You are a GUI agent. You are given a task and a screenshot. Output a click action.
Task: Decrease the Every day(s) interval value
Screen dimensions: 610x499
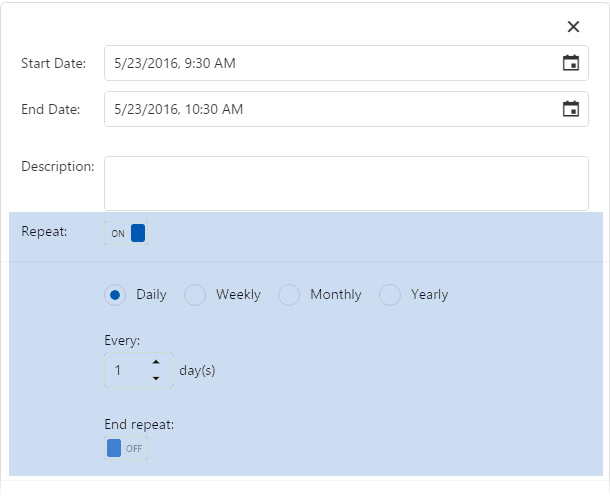[x=156, y=378]
